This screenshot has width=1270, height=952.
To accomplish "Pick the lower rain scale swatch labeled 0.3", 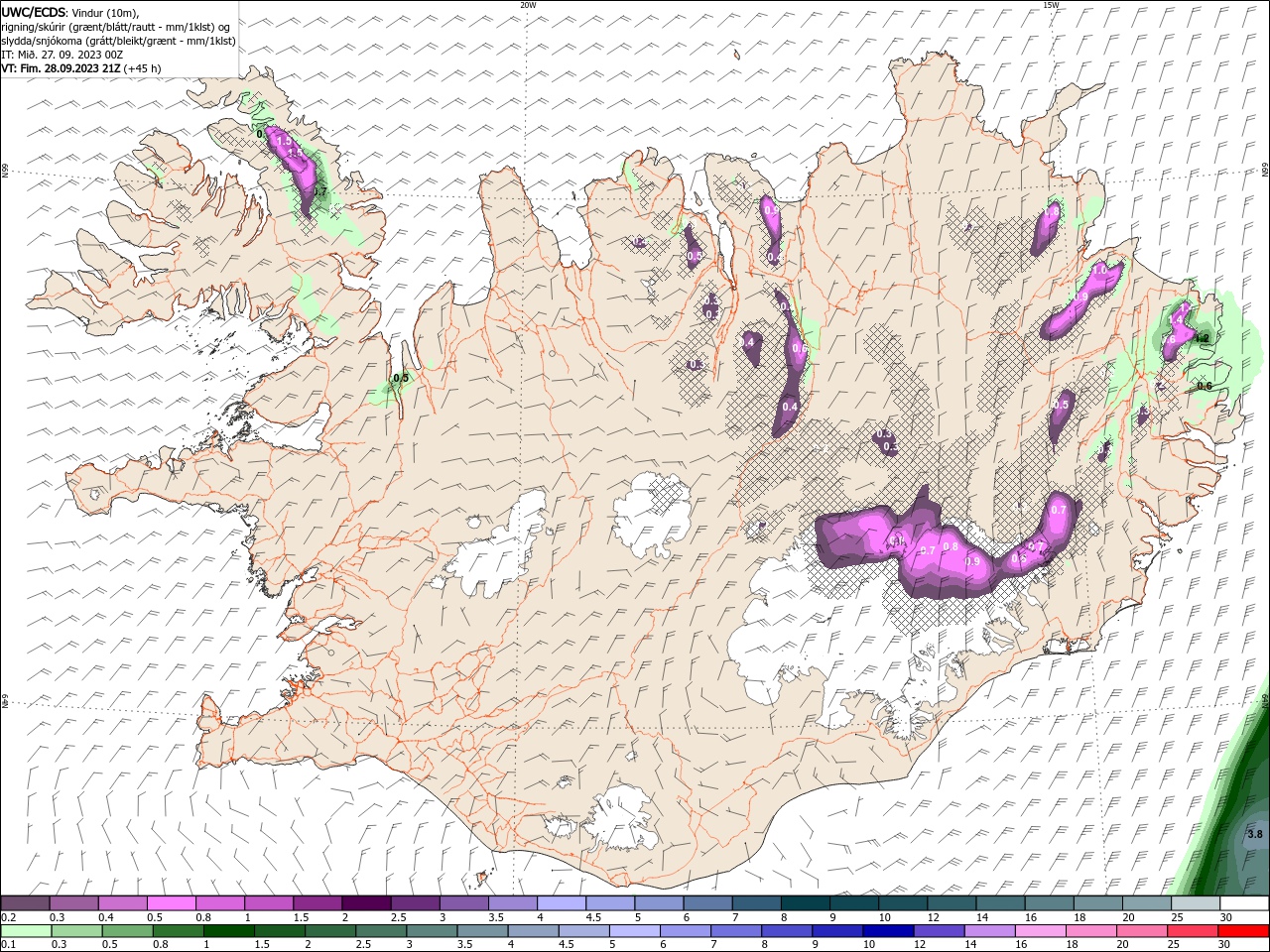I will (76, 931).
